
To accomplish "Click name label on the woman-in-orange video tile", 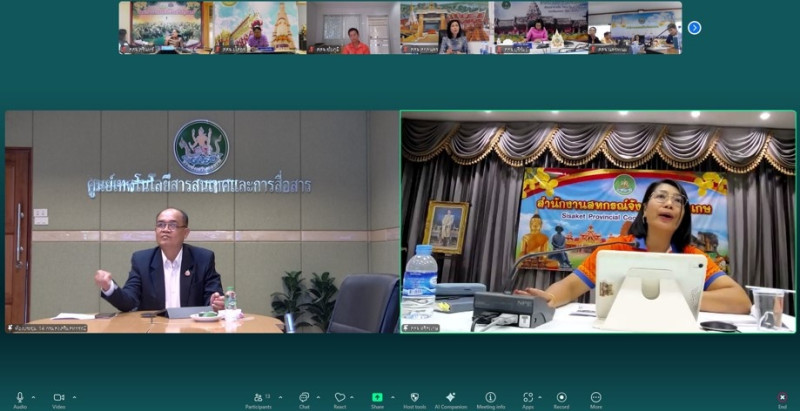I will click(x=421, y=328).
